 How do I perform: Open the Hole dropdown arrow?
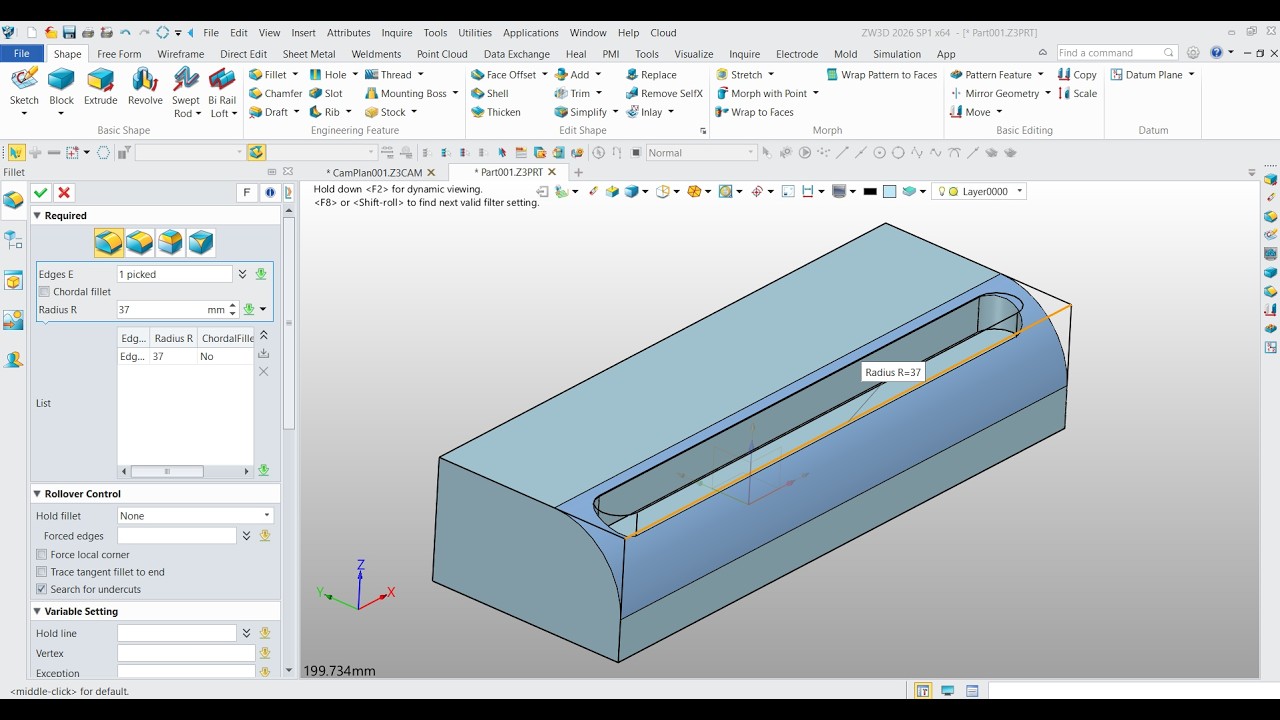pos(355,74)
